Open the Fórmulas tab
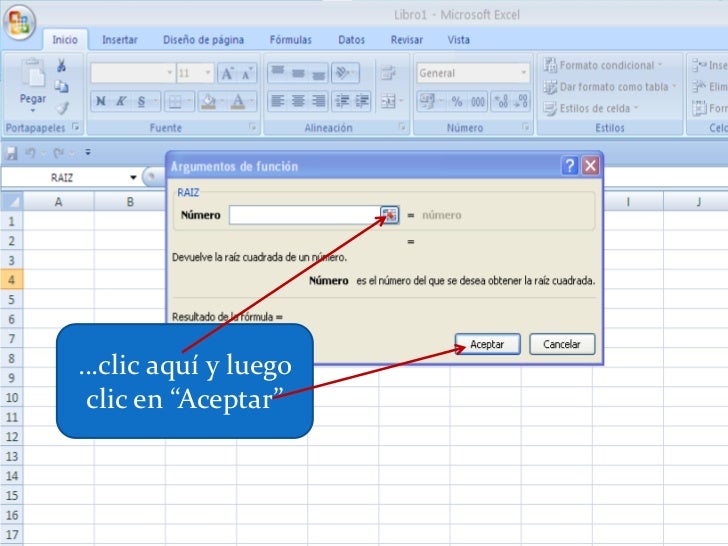728x546 pixels. 291,40
